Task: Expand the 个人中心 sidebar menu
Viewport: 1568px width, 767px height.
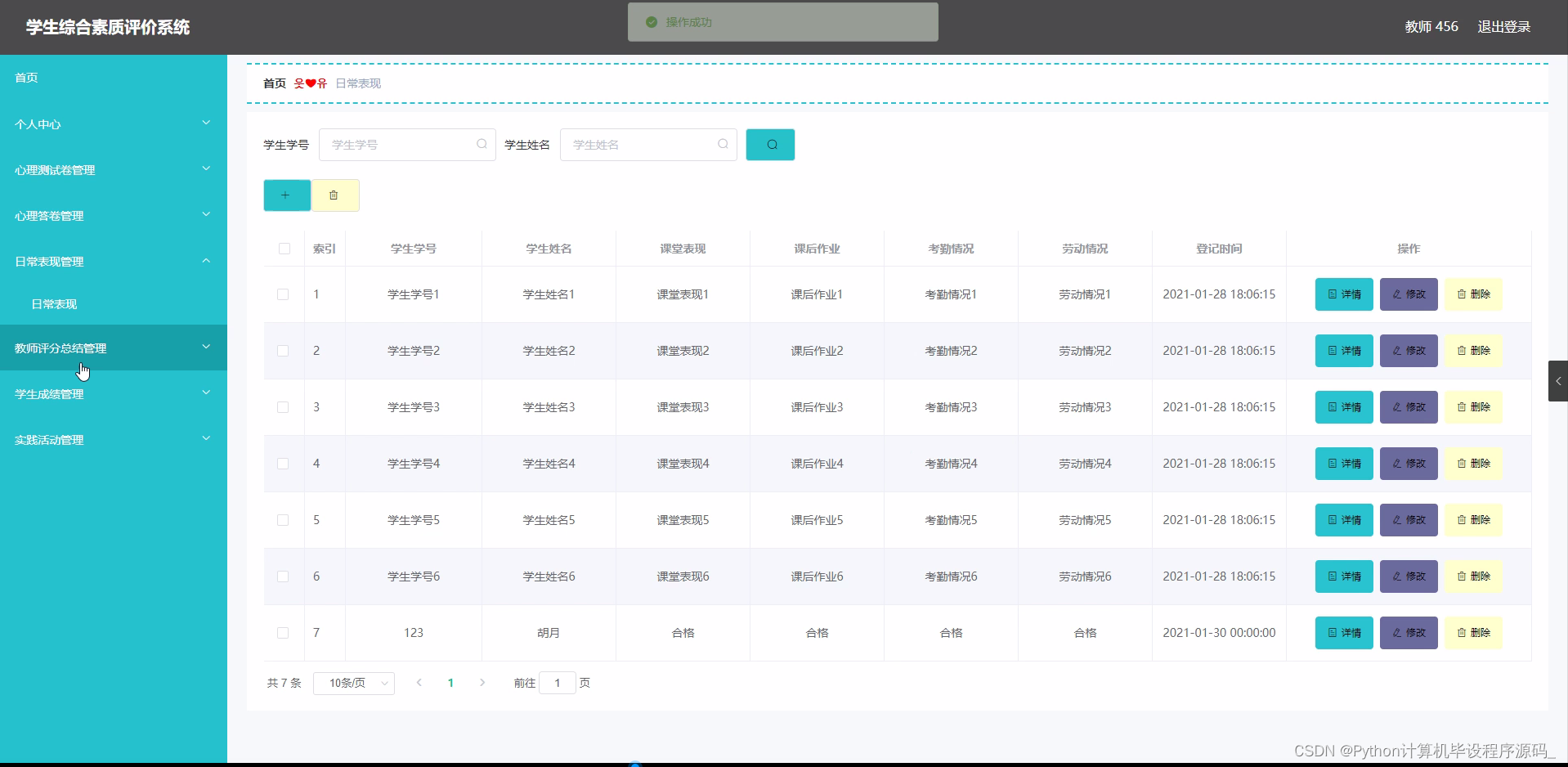Action: click(x=114, y=124)
